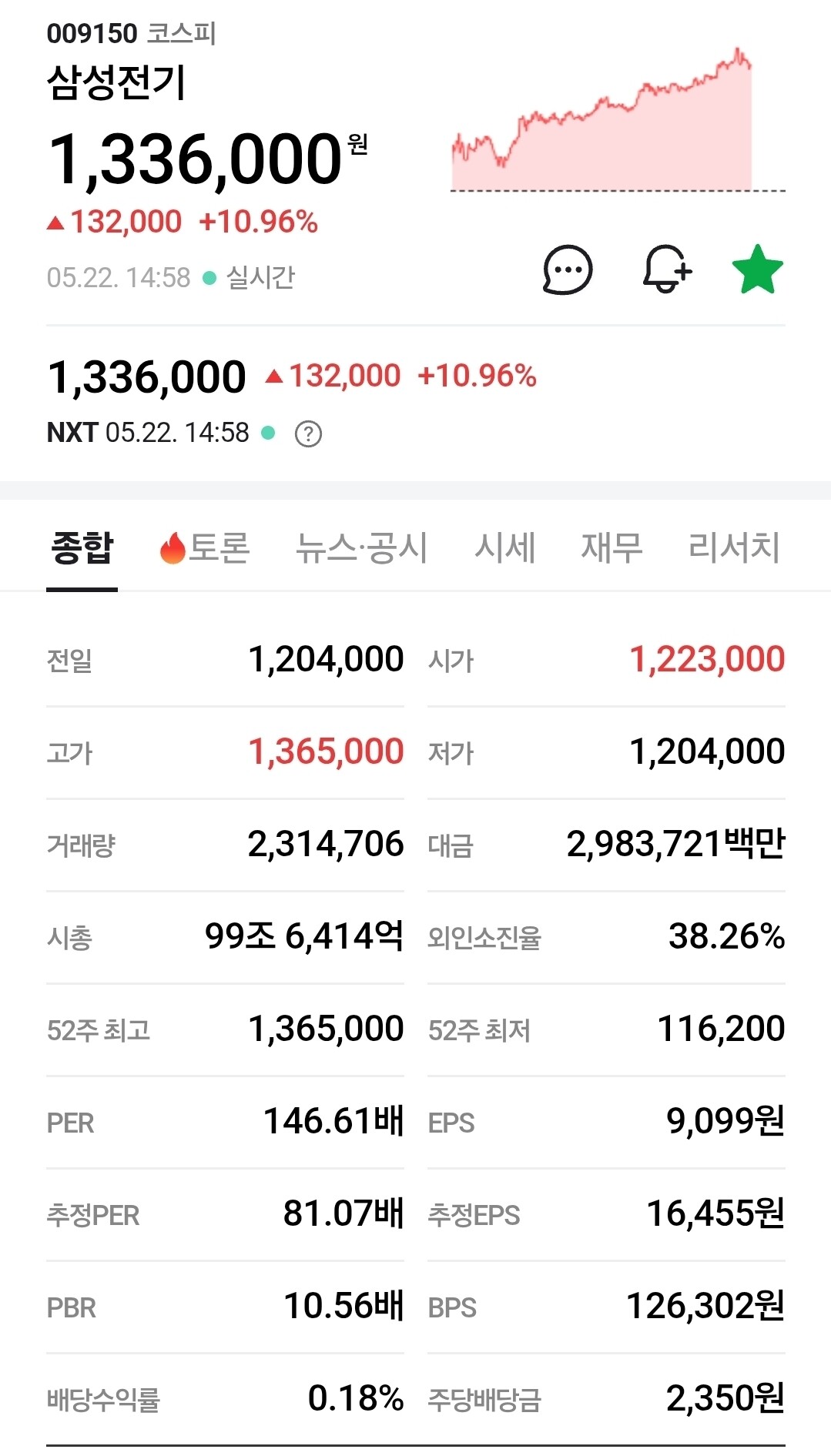Tap the 시총 value 99조 6,414억
Screen dimensions: 831x1456
304,936
